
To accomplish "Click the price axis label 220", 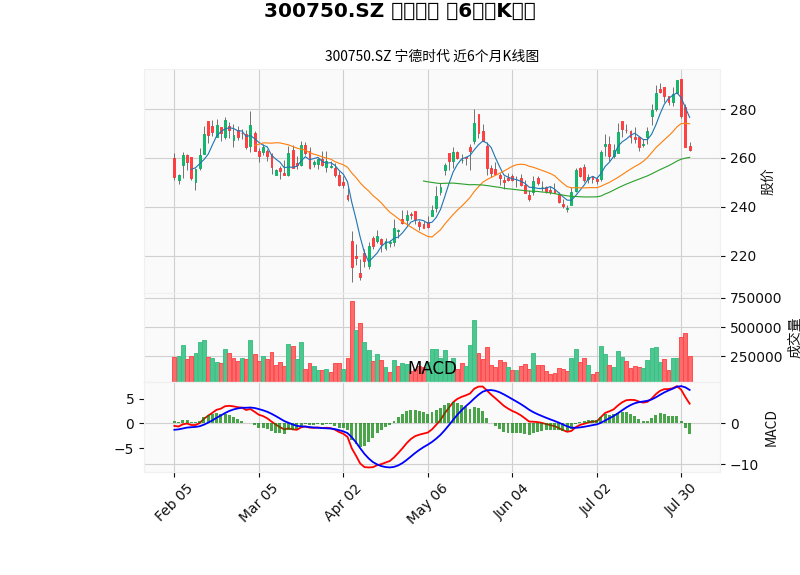I will pos(743,256).
